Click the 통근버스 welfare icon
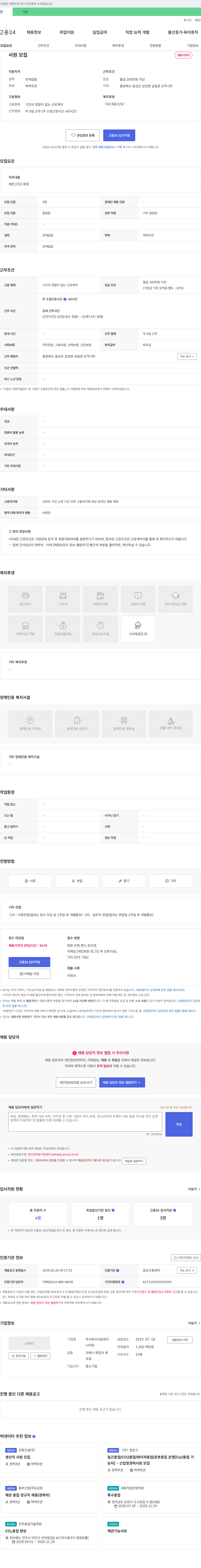 pos(26,599)
